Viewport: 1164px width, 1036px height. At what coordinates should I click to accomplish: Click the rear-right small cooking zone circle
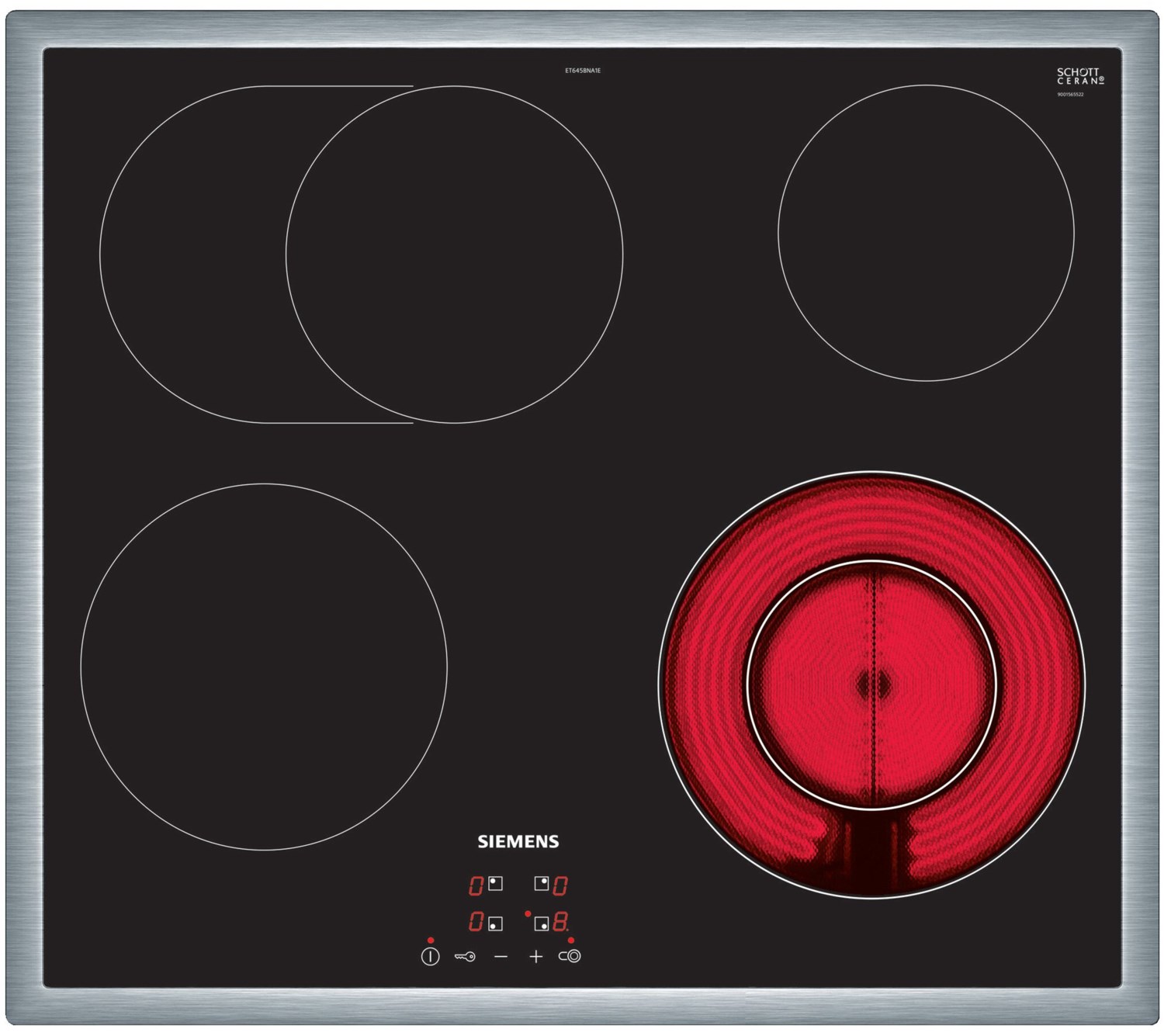click(x=927, y=233)
